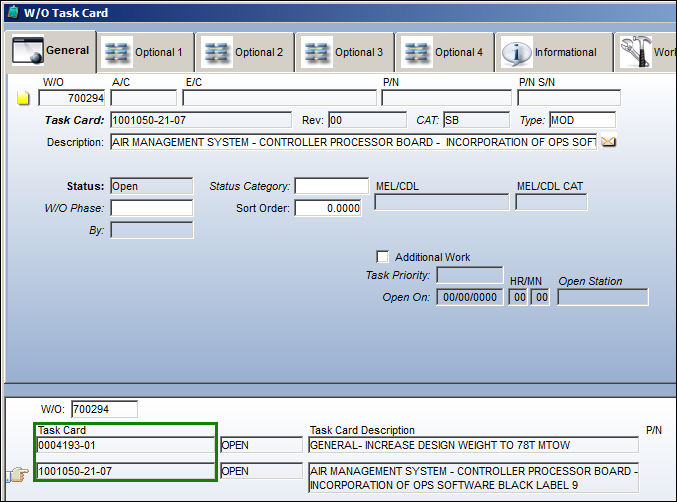
Task: Click the Informational tab's blue info icon
Action: tap(516, 54)
